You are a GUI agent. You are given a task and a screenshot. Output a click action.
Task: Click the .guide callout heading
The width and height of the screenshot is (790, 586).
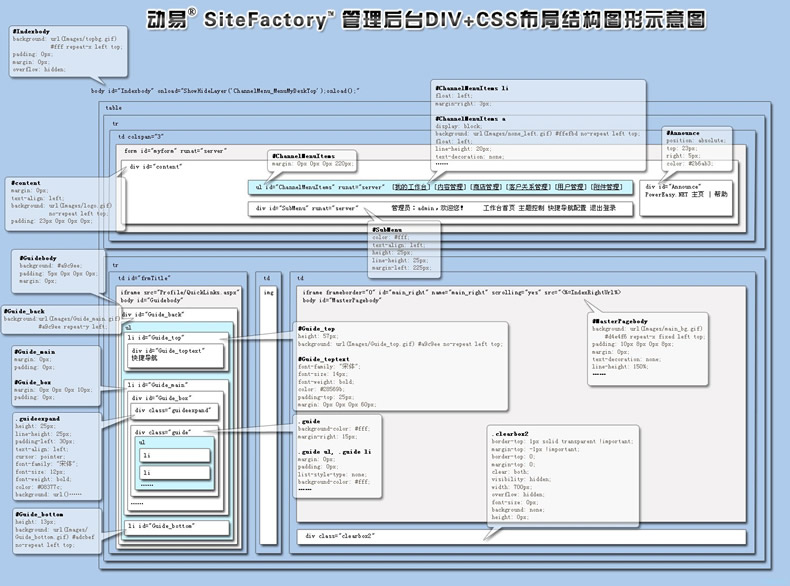click(x=309, y=421)
